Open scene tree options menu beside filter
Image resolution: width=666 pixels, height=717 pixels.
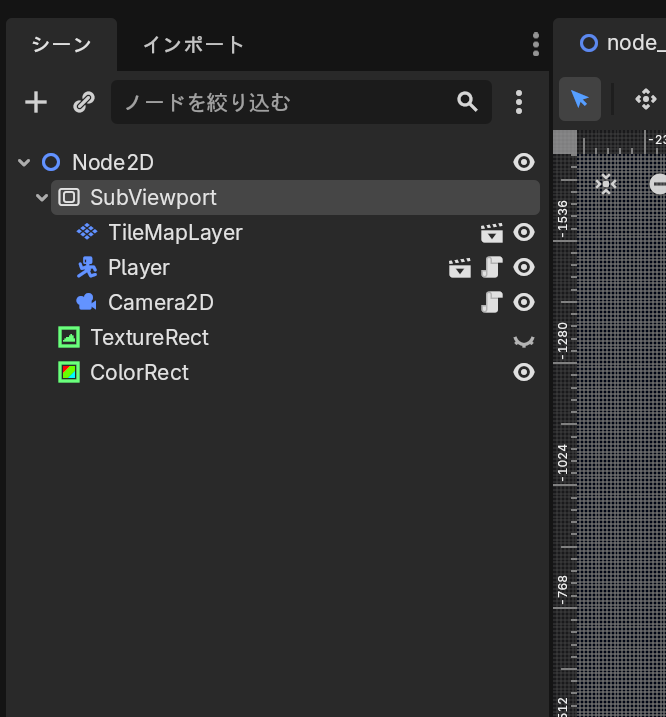[519, 102]
